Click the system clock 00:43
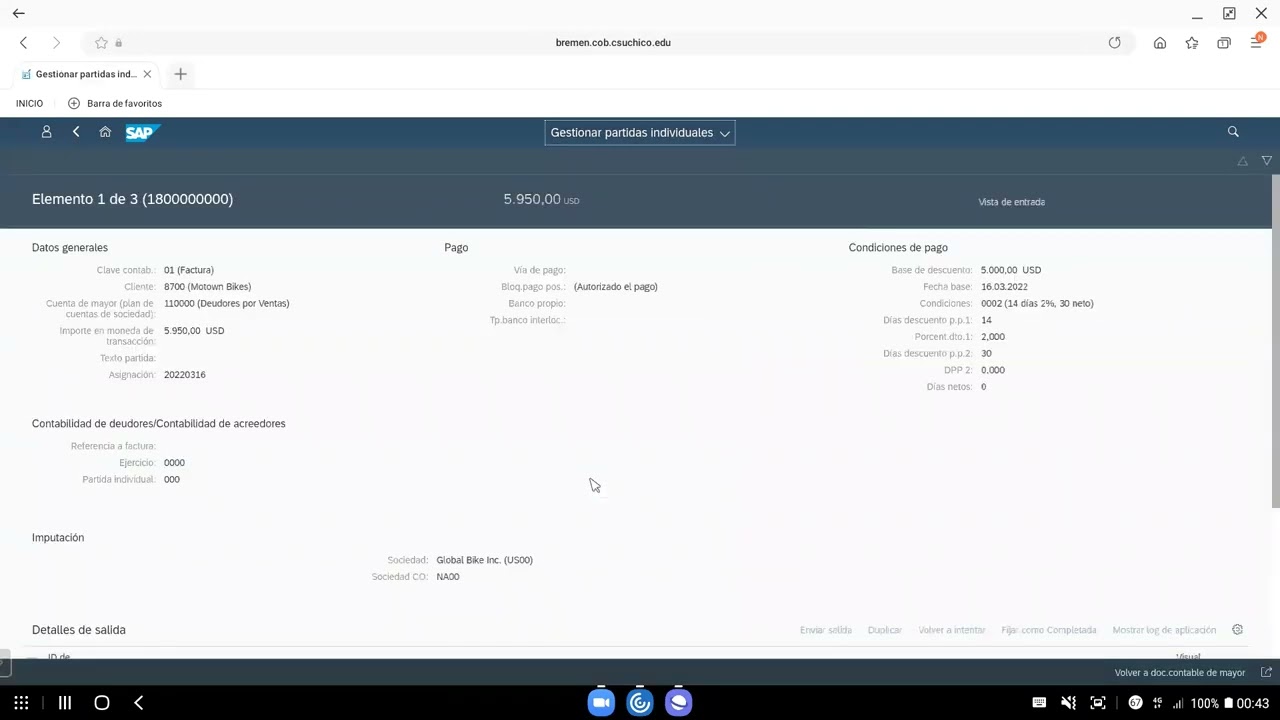1280x720 pixels. pos(1253,703)
